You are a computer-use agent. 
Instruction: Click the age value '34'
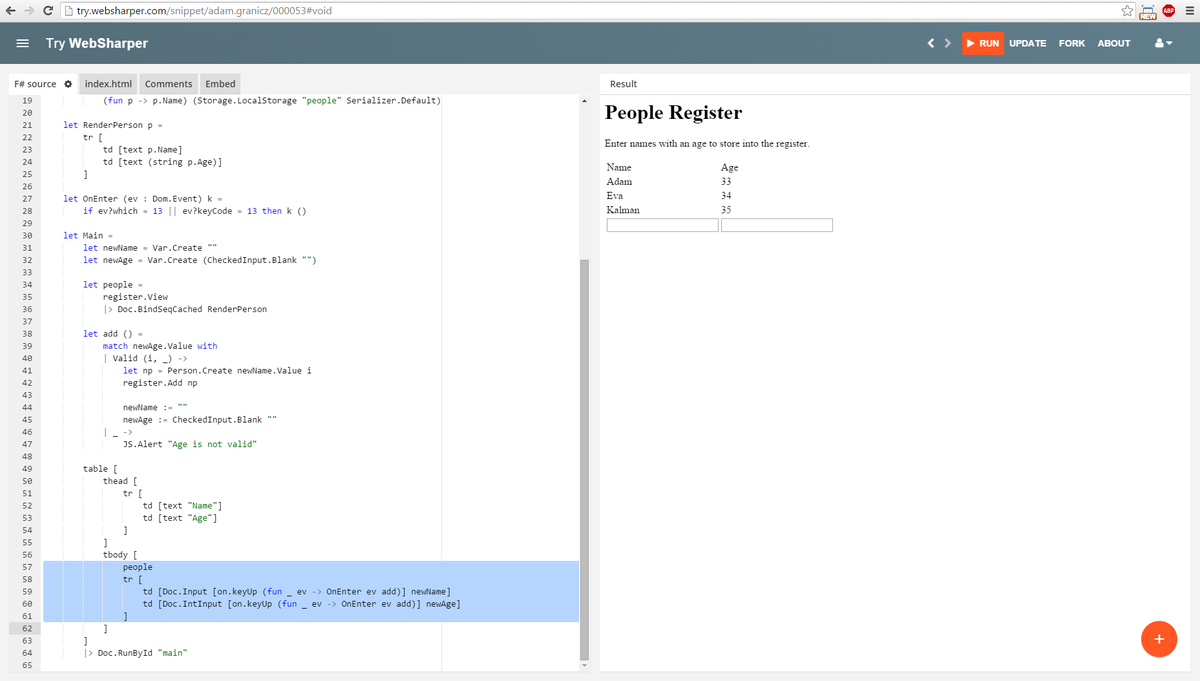point(726,196)
